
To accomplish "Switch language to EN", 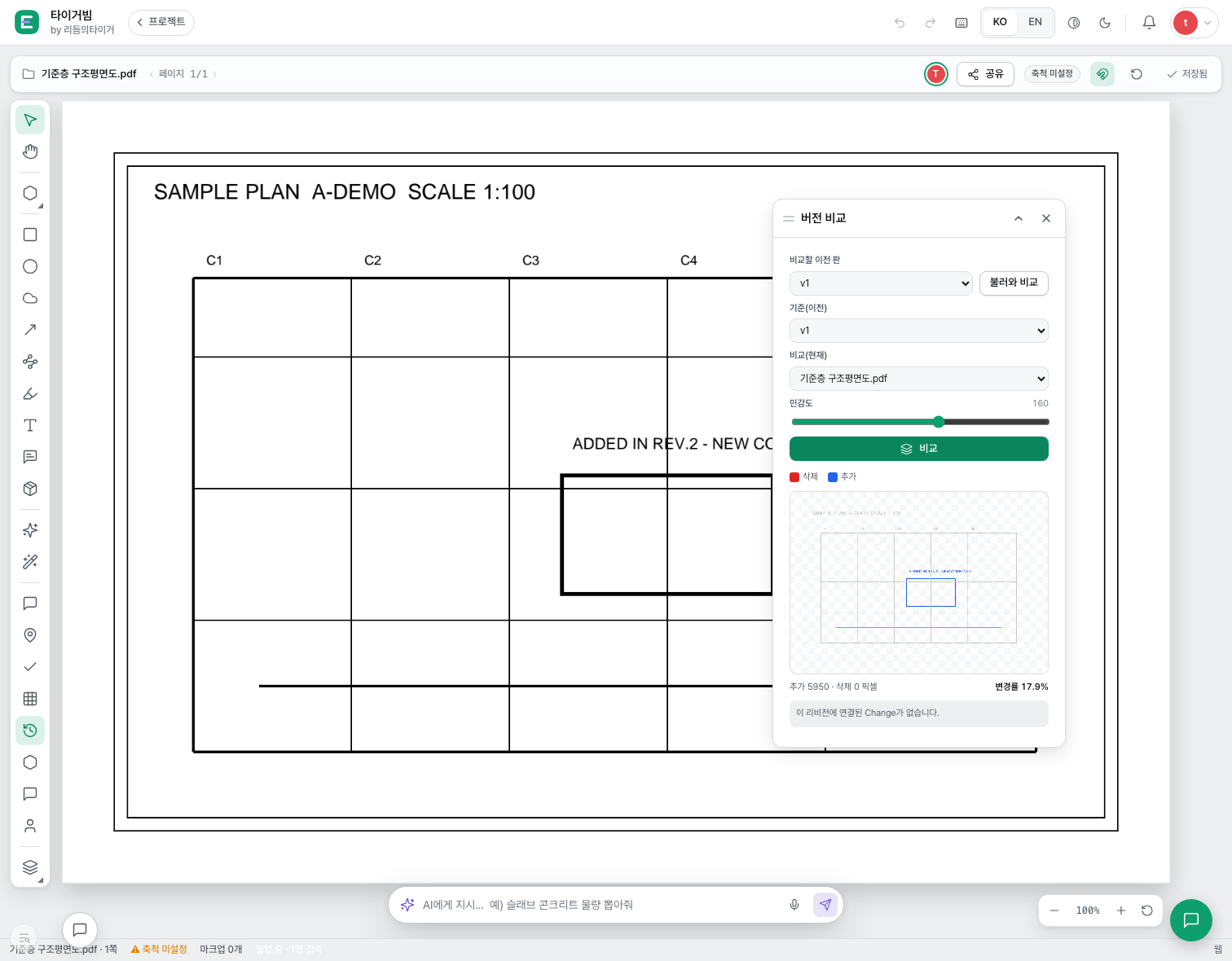I will [1035, 22].
